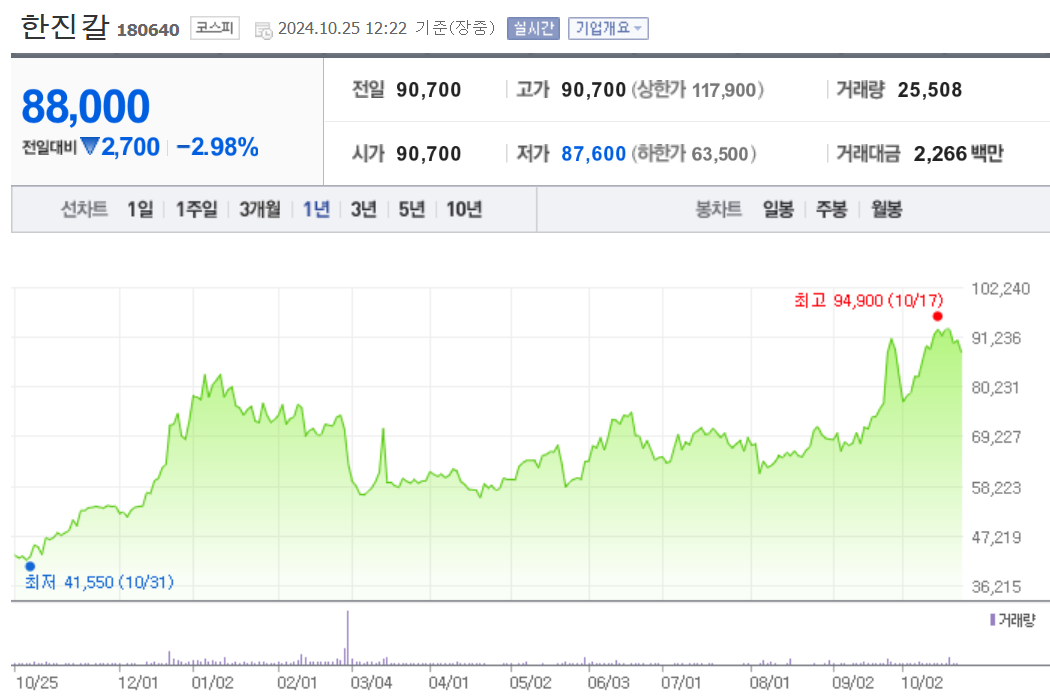Click the 상한가 117,900 text
1050x700 pixels.
[697, 90]
